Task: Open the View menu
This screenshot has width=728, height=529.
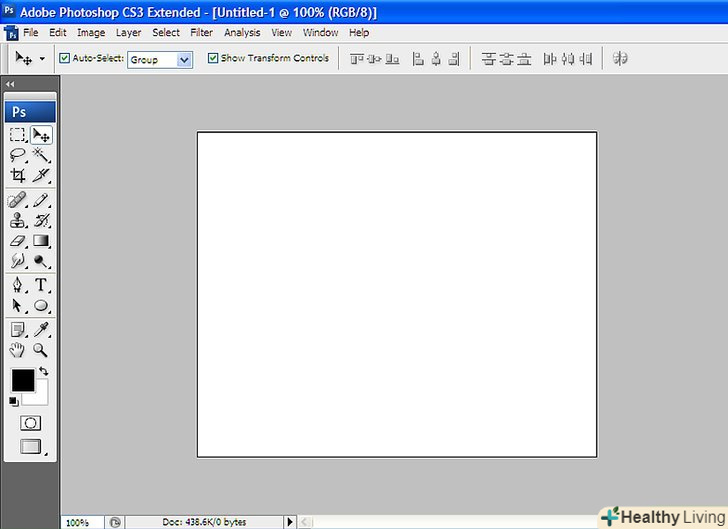Action: click(x=281, y=33)
